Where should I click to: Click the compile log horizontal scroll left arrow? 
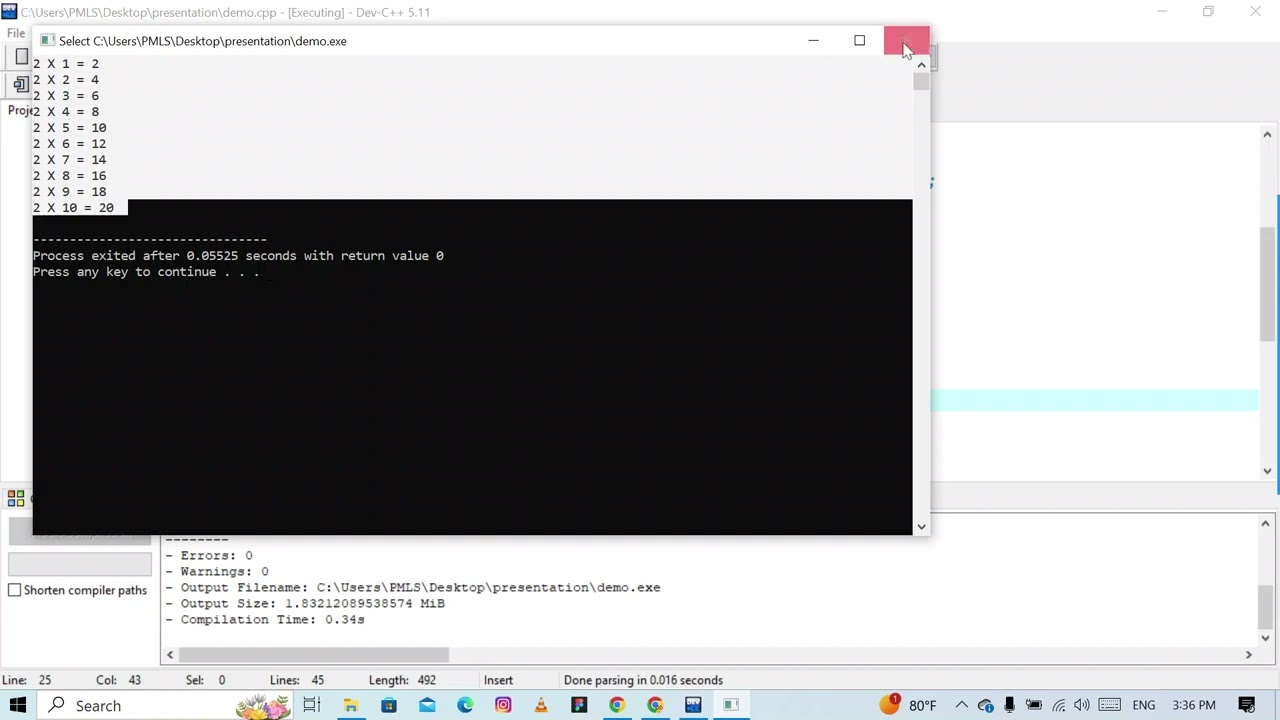coord(170,655)
